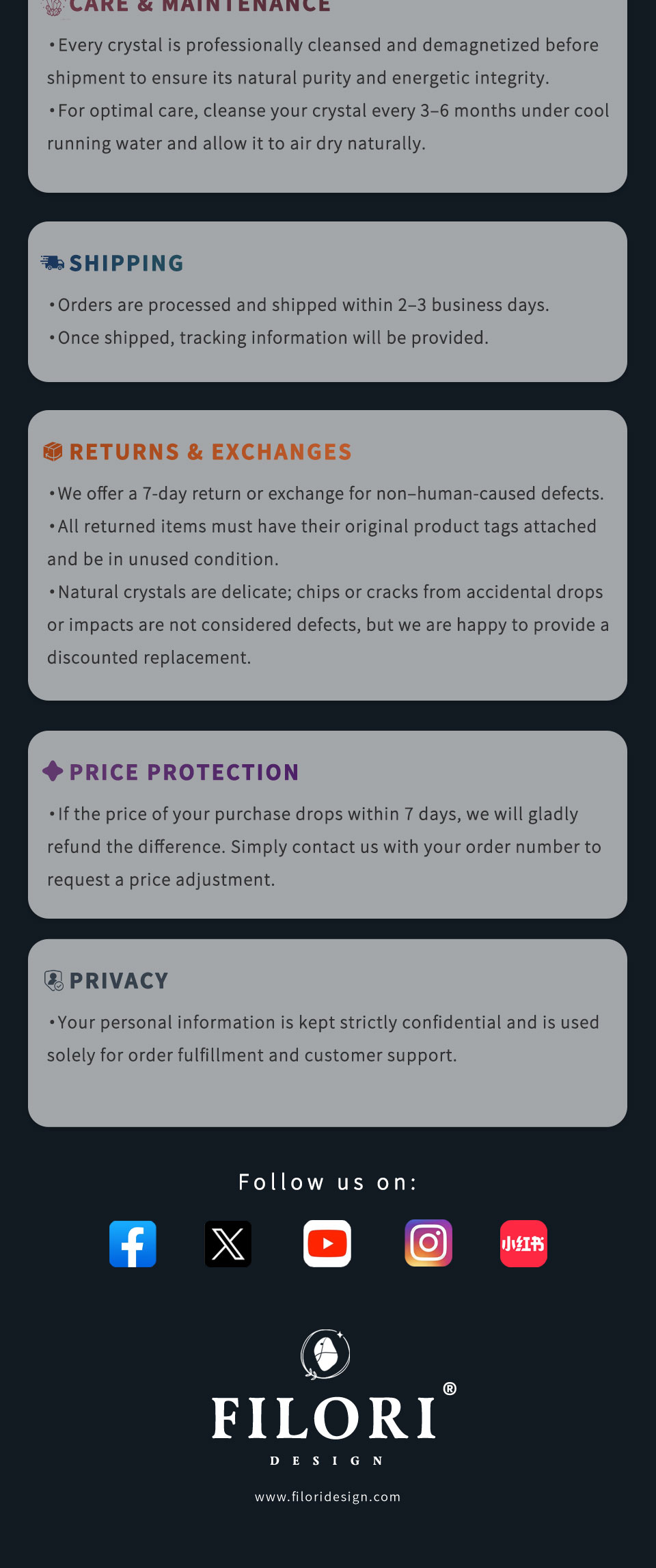Click the Filori circular logo emblem
The width and height of the screenshot is (656, 1568).
coord(326,1353)
